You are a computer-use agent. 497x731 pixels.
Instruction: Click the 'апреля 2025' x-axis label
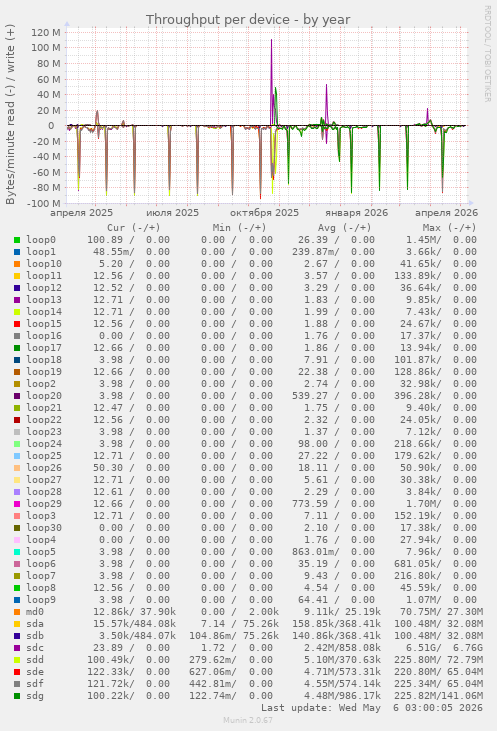[82, 213]
